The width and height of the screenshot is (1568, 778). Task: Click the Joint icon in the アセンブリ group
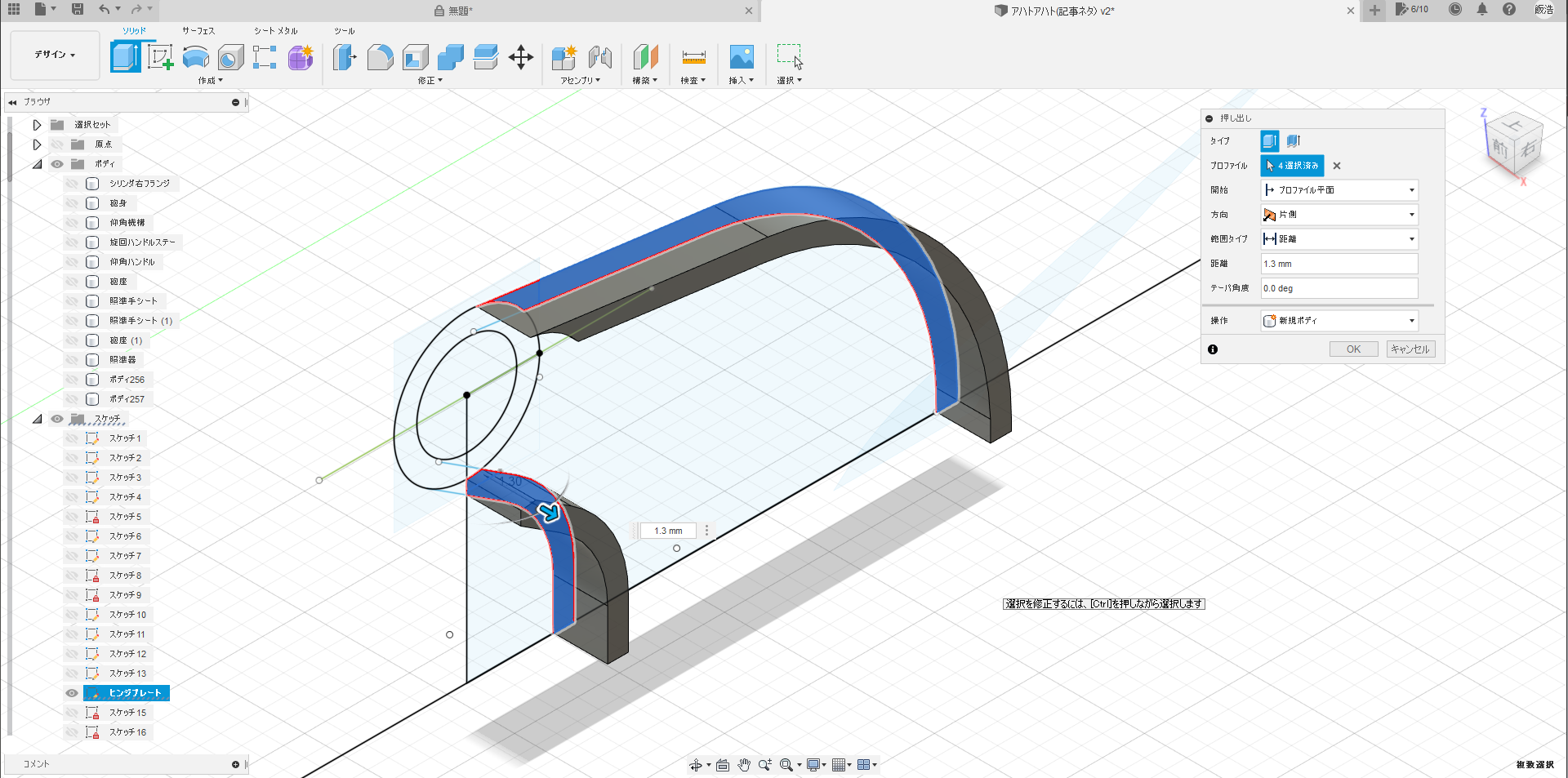coord(600,57)
